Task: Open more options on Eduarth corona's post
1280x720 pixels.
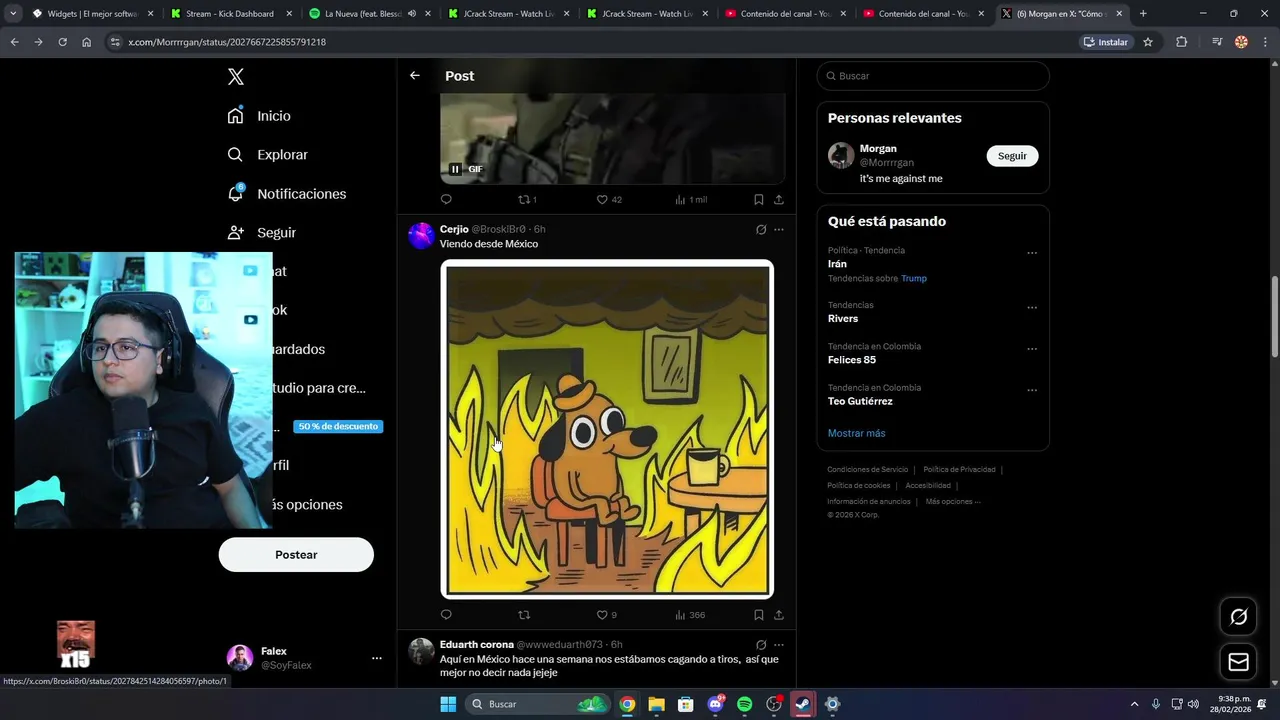Action: point(779,645)
